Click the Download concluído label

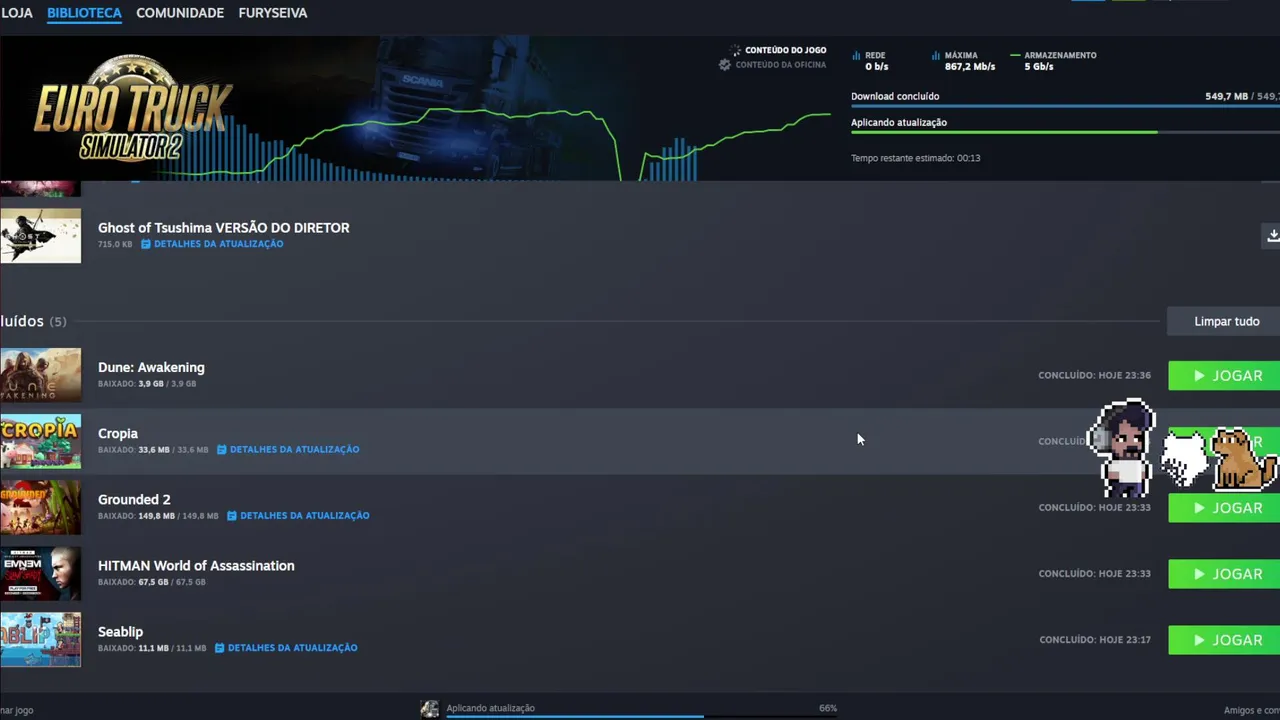click(x=895, y=97)
